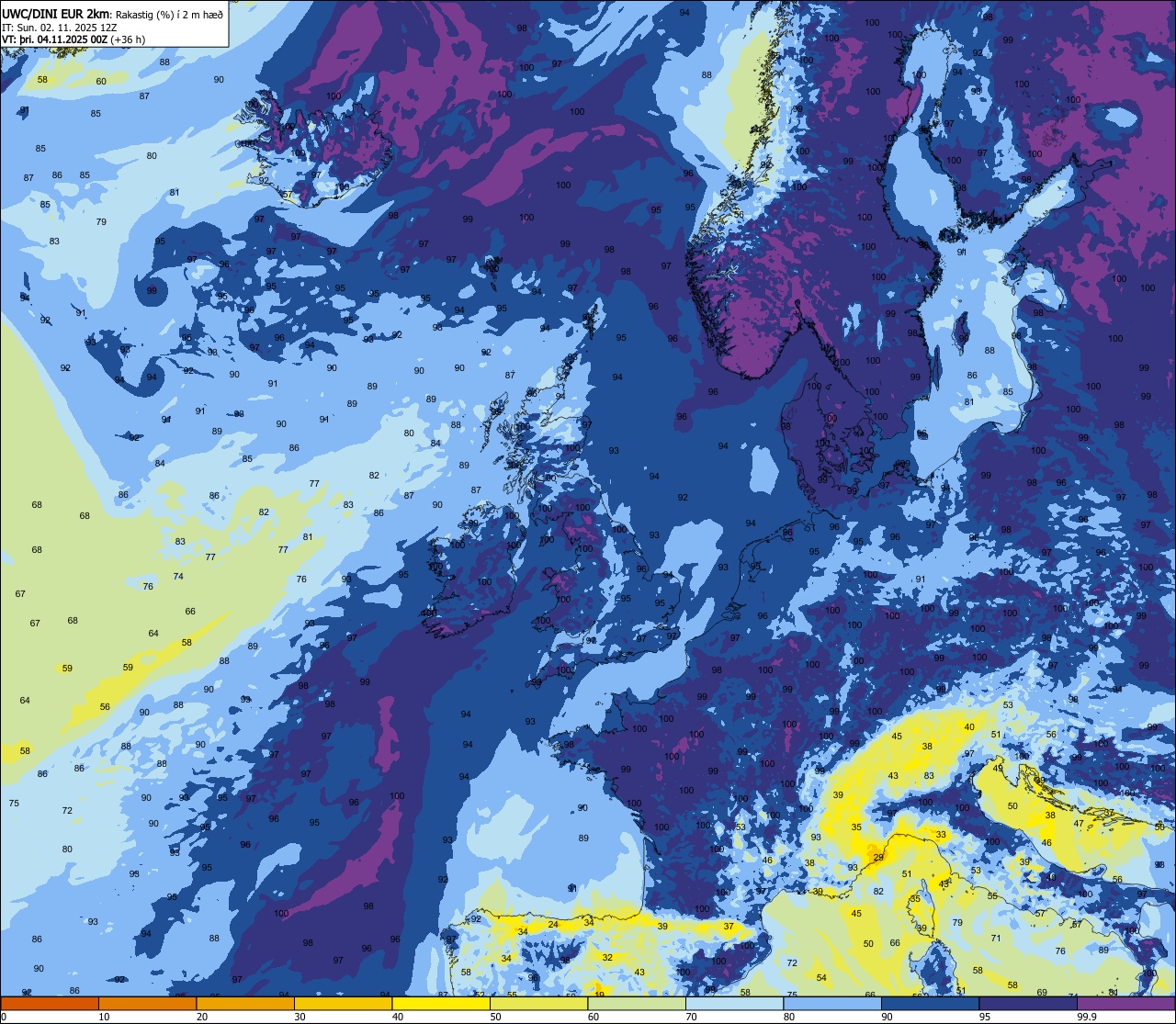The width and height of the screenshot is (1176, 1024).
Task: Pick the medium blue 90–95 legend color
Action: 930,1003
